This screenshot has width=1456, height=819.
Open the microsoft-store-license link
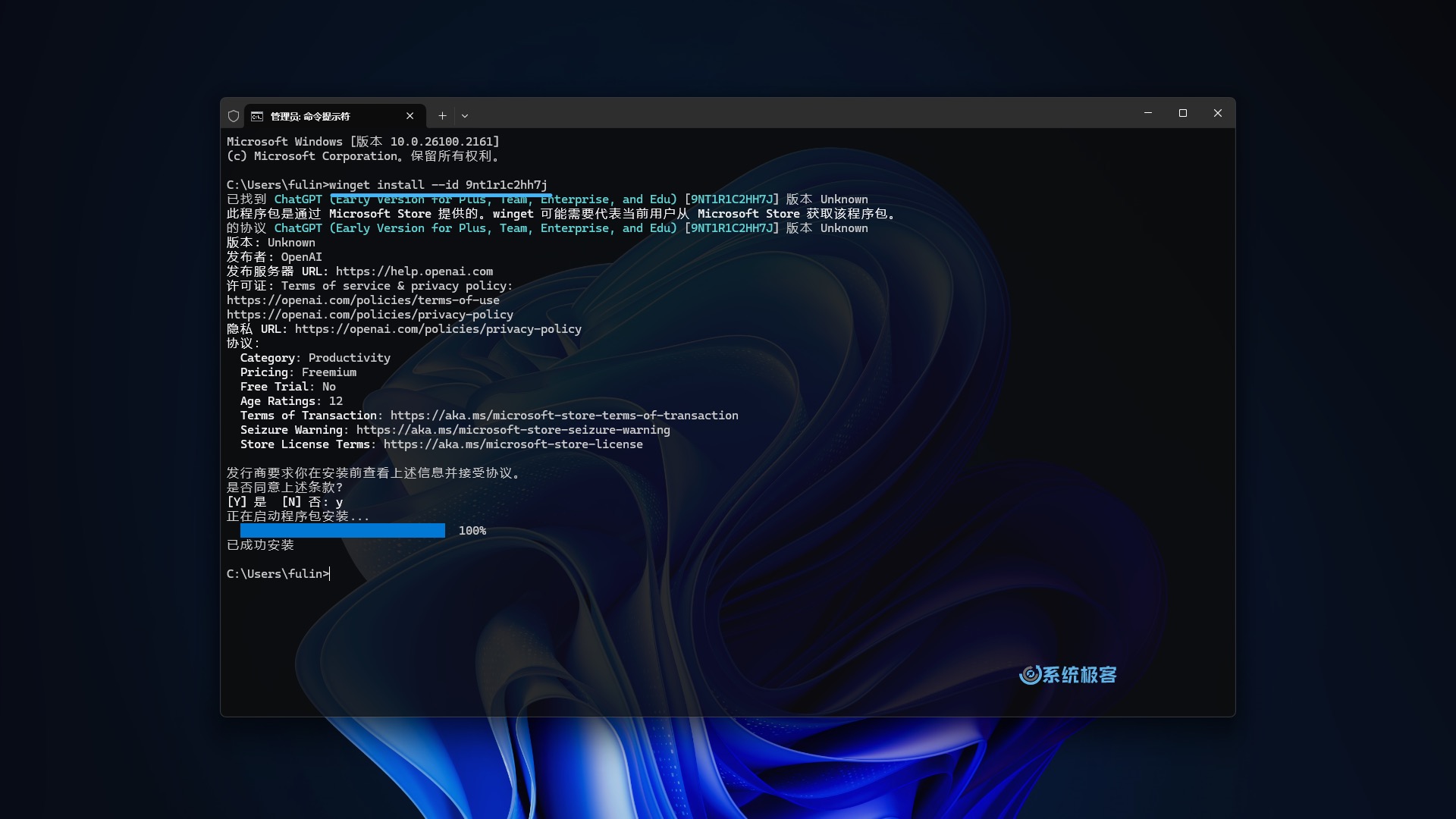coord(513,444)
